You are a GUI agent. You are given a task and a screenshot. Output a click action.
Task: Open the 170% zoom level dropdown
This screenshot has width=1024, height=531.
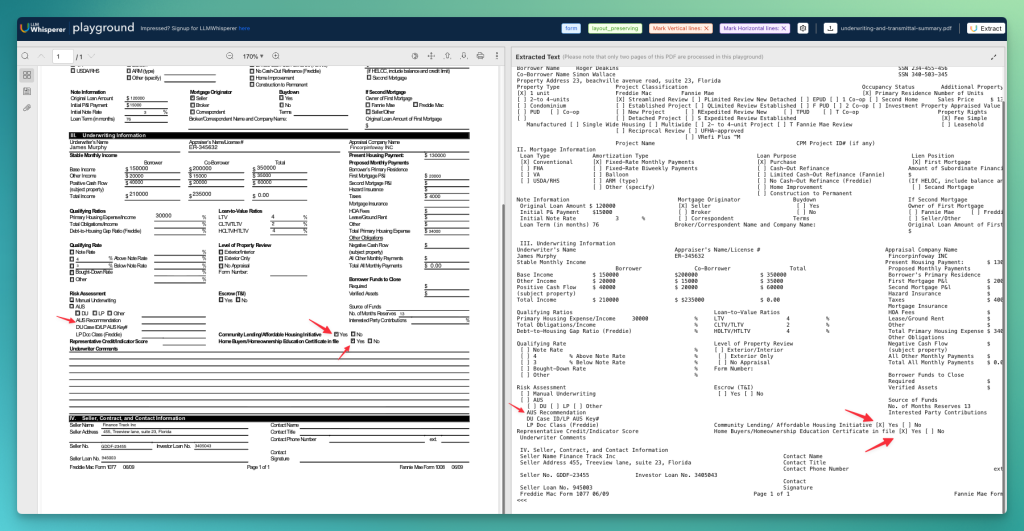click(250, 56)
